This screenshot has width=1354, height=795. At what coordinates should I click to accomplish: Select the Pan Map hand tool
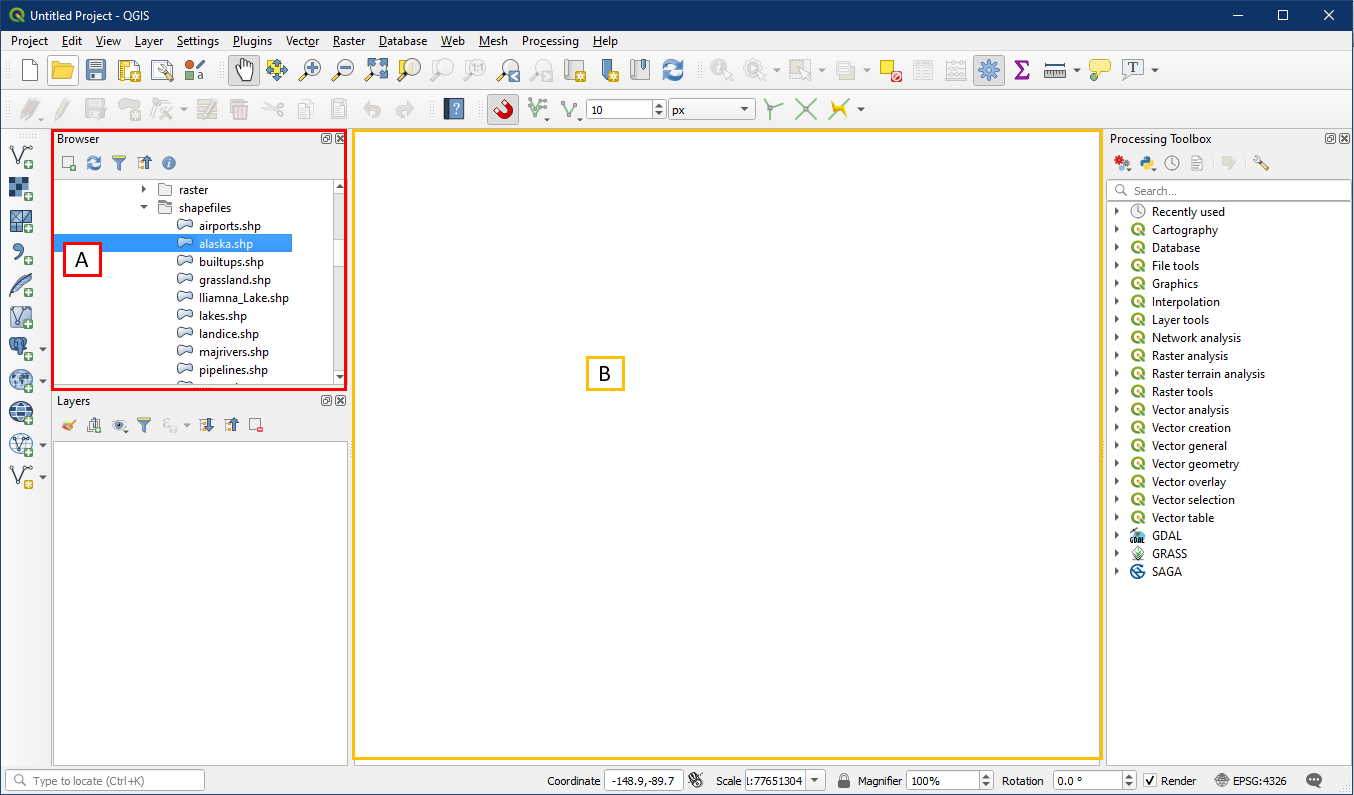pos(243,70)
